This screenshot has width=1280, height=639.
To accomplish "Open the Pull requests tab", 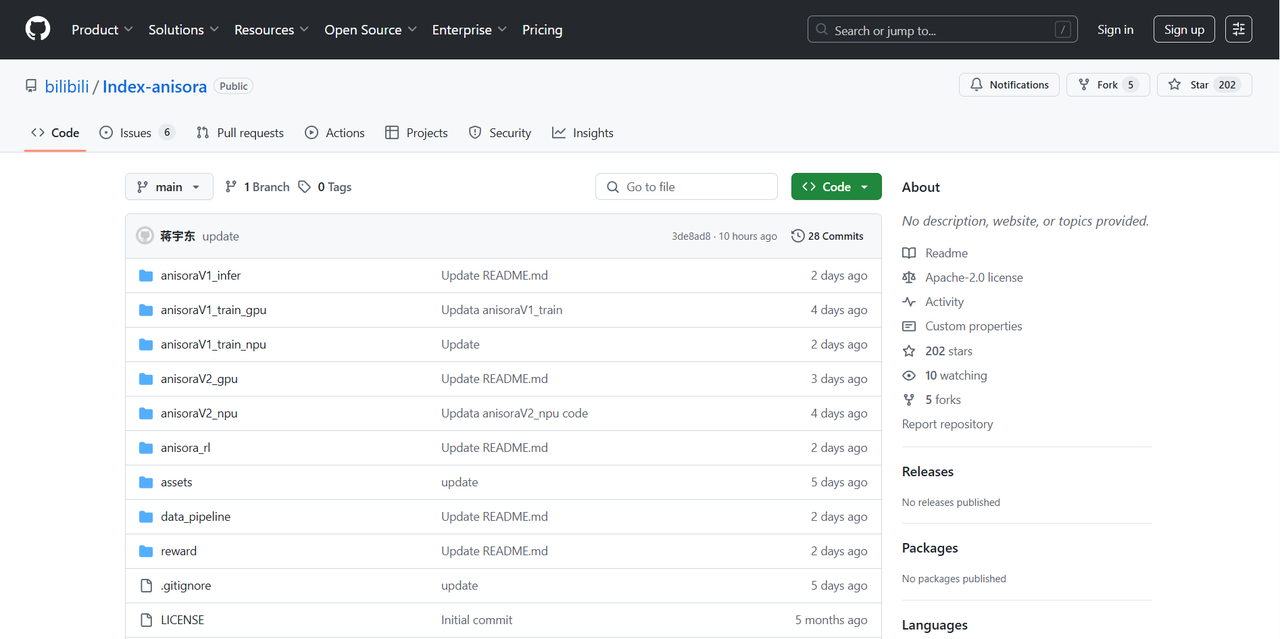I will (x=240, y=133).
